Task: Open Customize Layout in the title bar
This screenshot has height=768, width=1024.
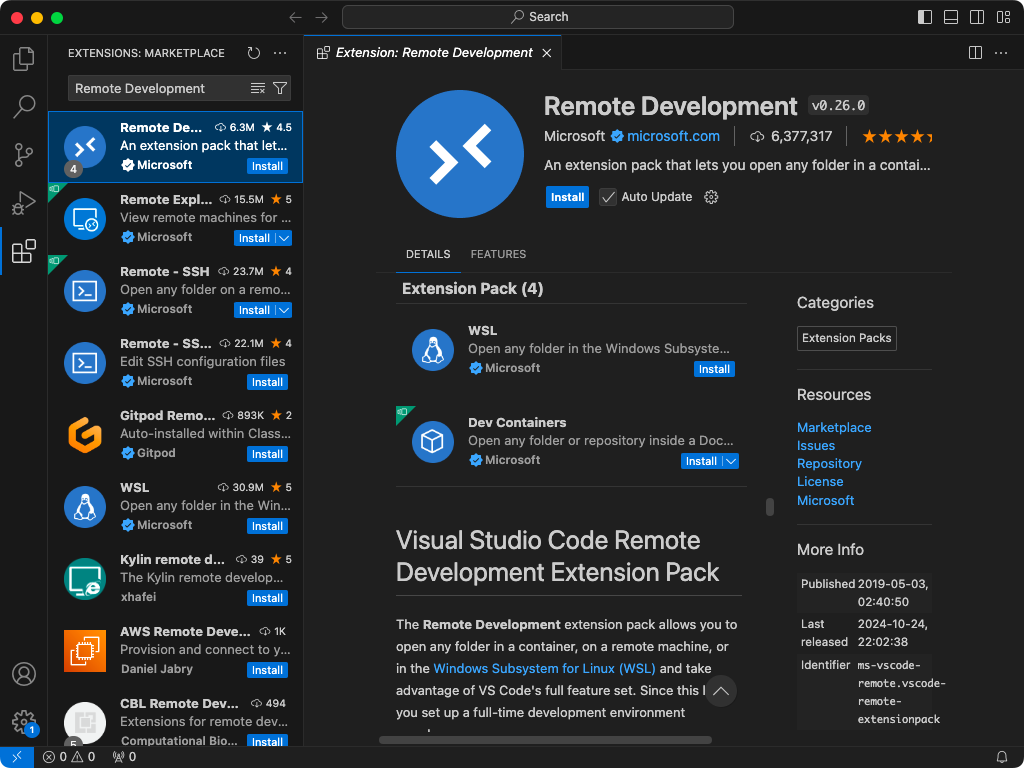Action: pyautogui.click(x=1003, y=17)
